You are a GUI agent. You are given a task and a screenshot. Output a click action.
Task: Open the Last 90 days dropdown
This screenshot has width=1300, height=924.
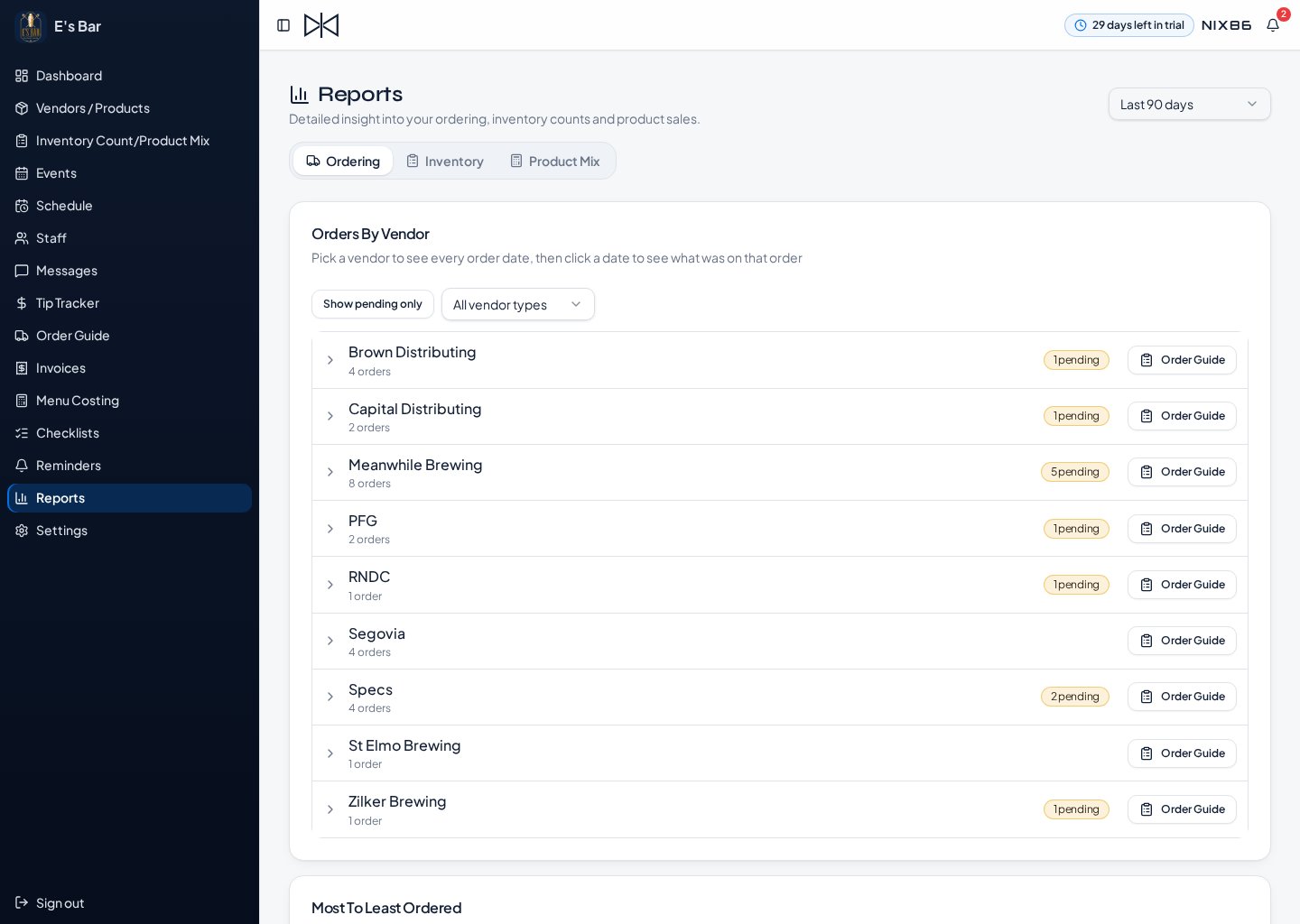[x=1189, y=104]
